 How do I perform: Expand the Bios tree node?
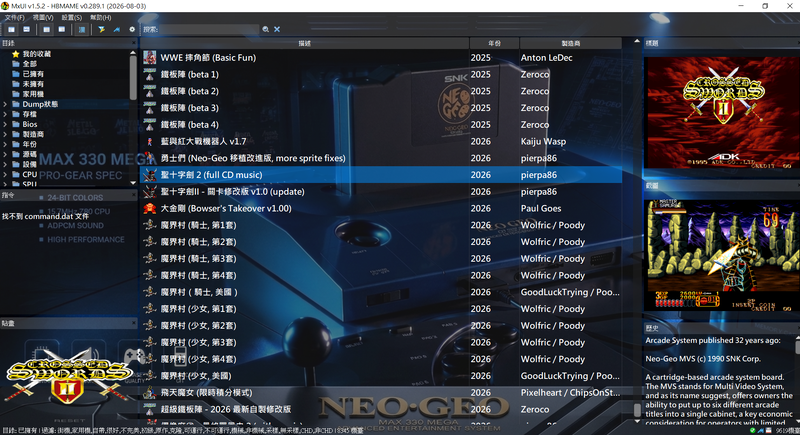pyautogui.click(x=5, y=124)
